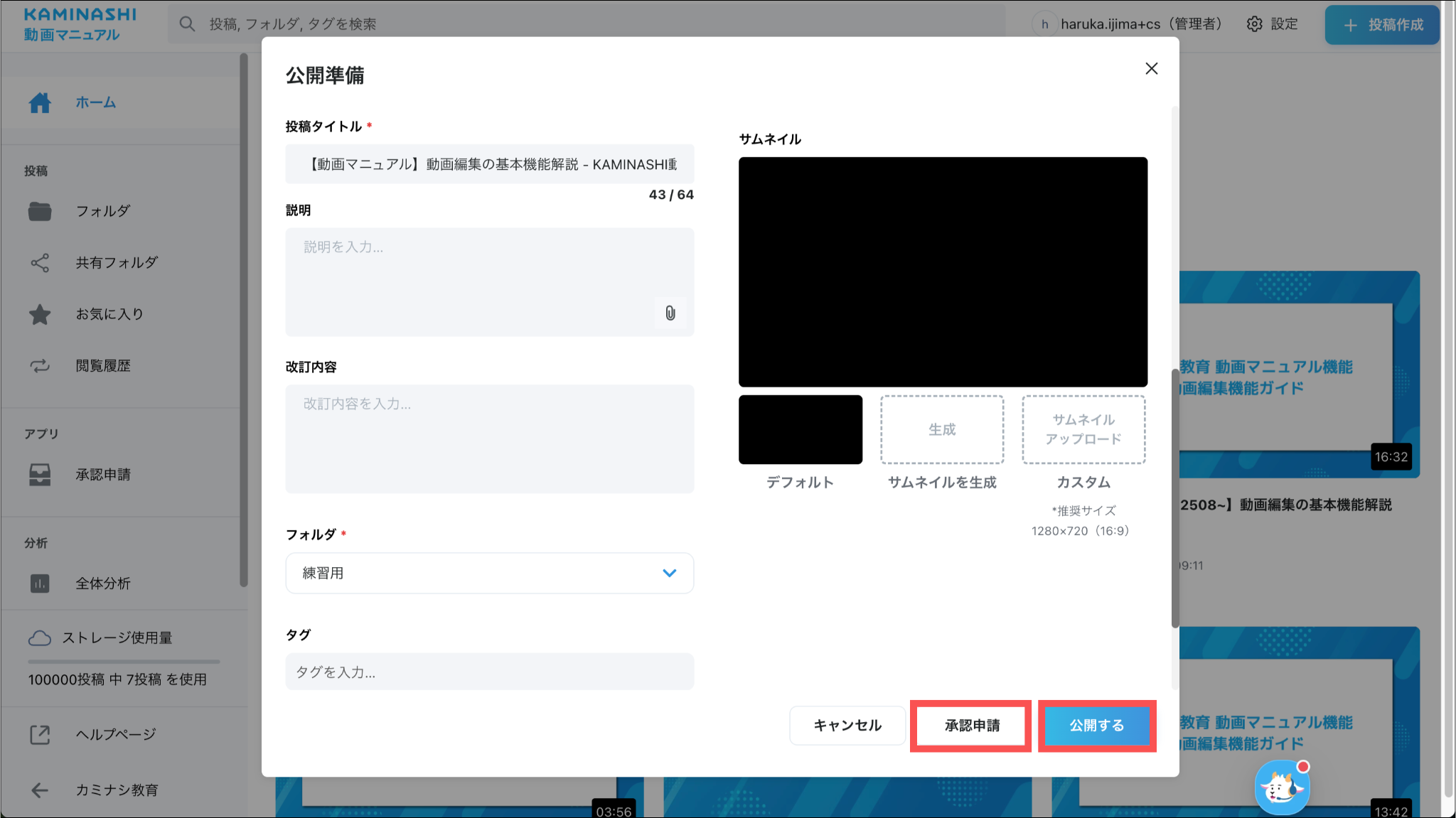Click the chatbot mascot icon
Image resolution: width=1456 pixels, height=818 pixels.
pyautogui.click(x=1281, y=787)
